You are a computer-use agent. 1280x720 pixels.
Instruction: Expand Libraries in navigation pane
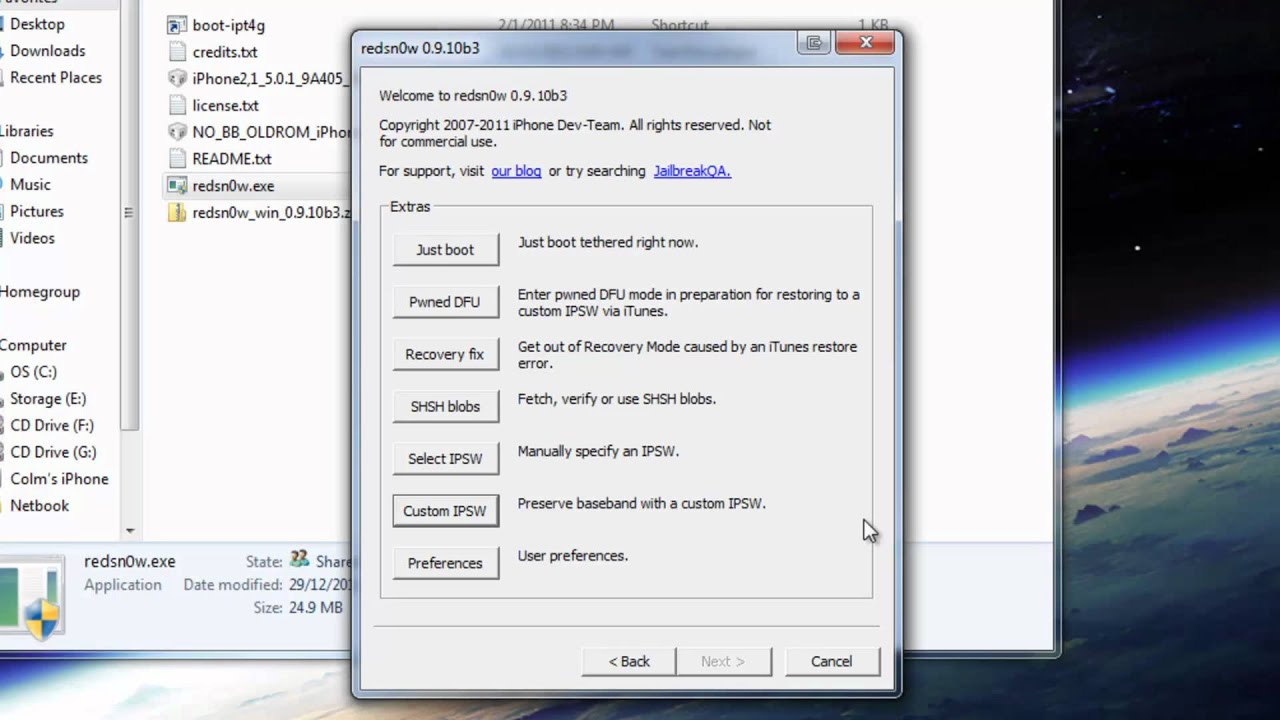27,131
